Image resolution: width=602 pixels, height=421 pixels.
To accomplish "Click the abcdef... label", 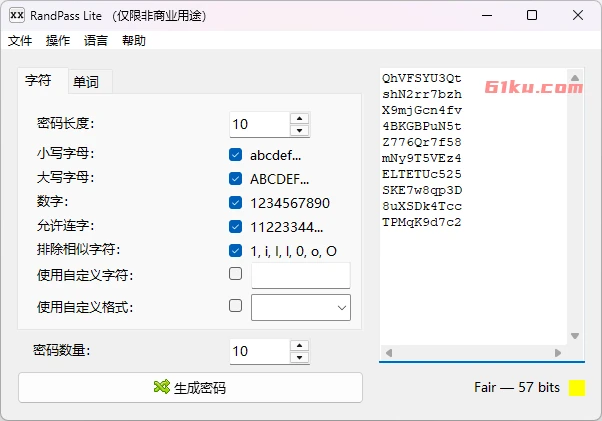I will coord(276,155).
